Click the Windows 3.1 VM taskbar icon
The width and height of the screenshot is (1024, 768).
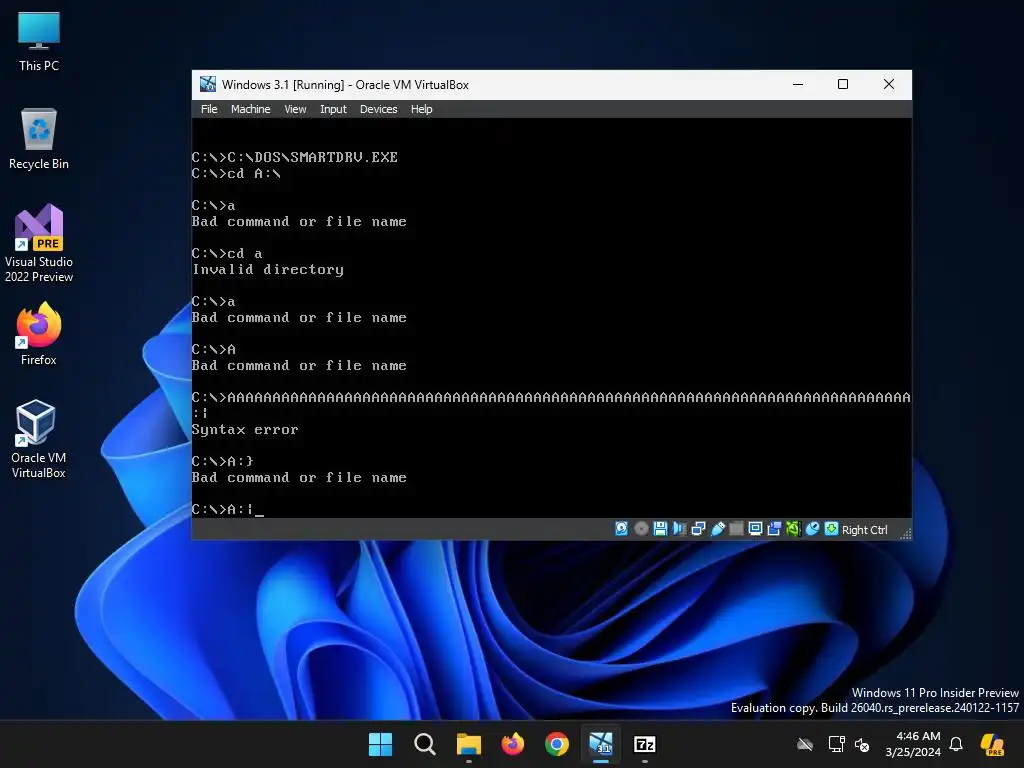click(601, 744)
